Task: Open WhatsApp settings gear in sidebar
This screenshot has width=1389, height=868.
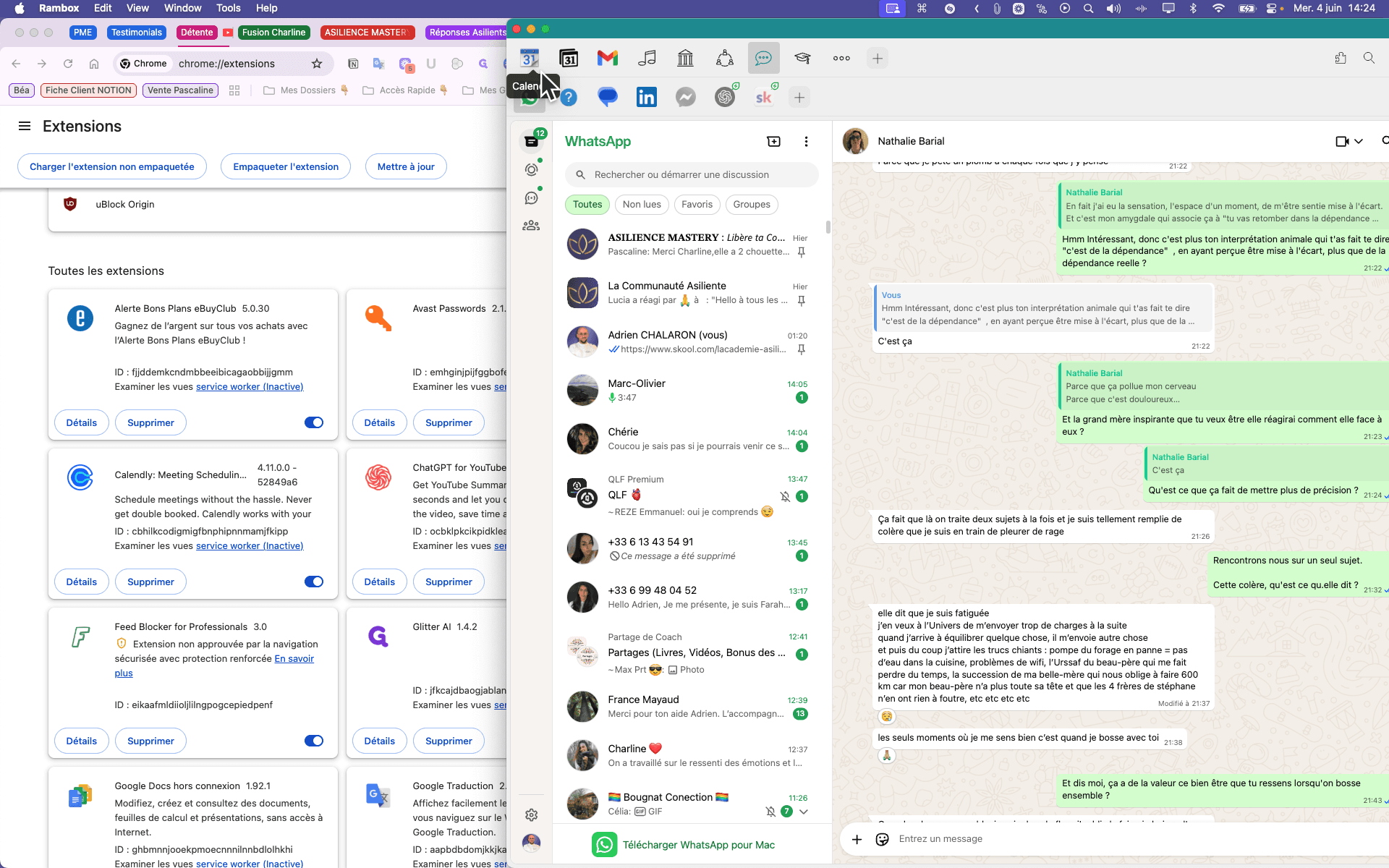Action: (x=532, y=815)
